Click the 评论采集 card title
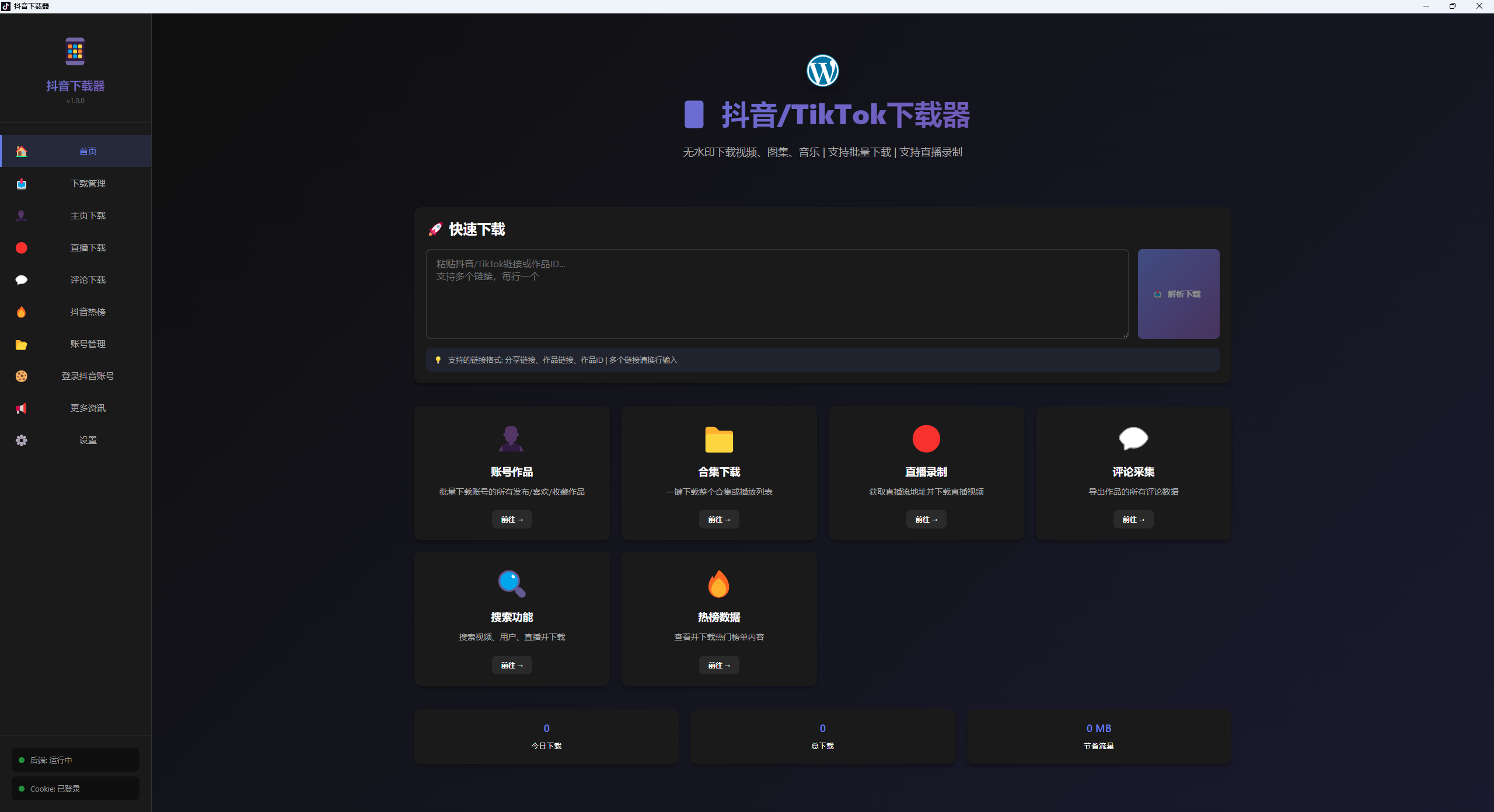This screenshot has height=812, width=1494. pyautogui.click(x=1133, y=472)
